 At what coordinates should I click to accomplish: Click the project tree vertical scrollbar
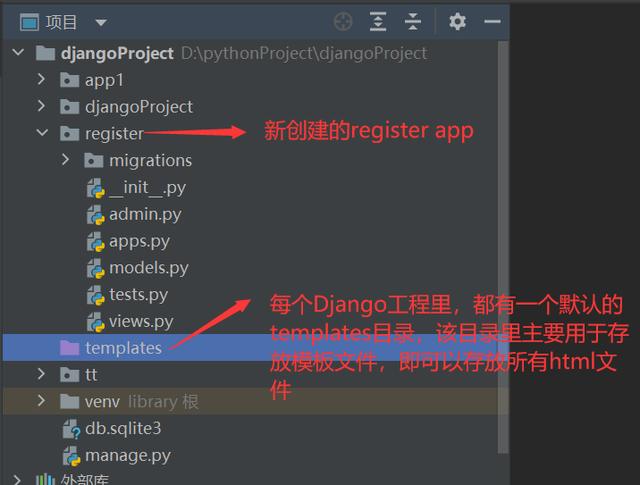coord(503,247)
